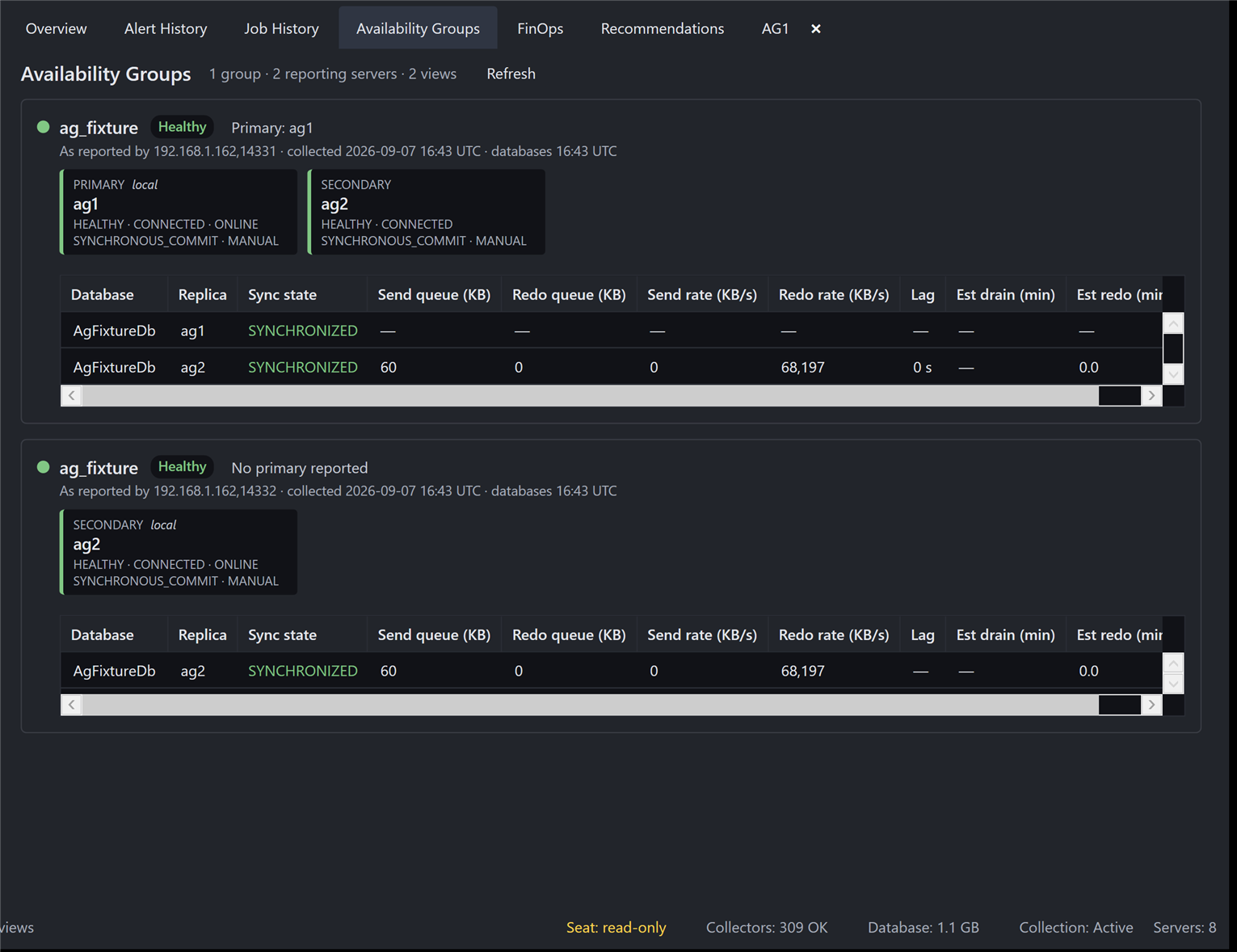Click left scroll arrow in No primary reported group's table

pos(72,705)
